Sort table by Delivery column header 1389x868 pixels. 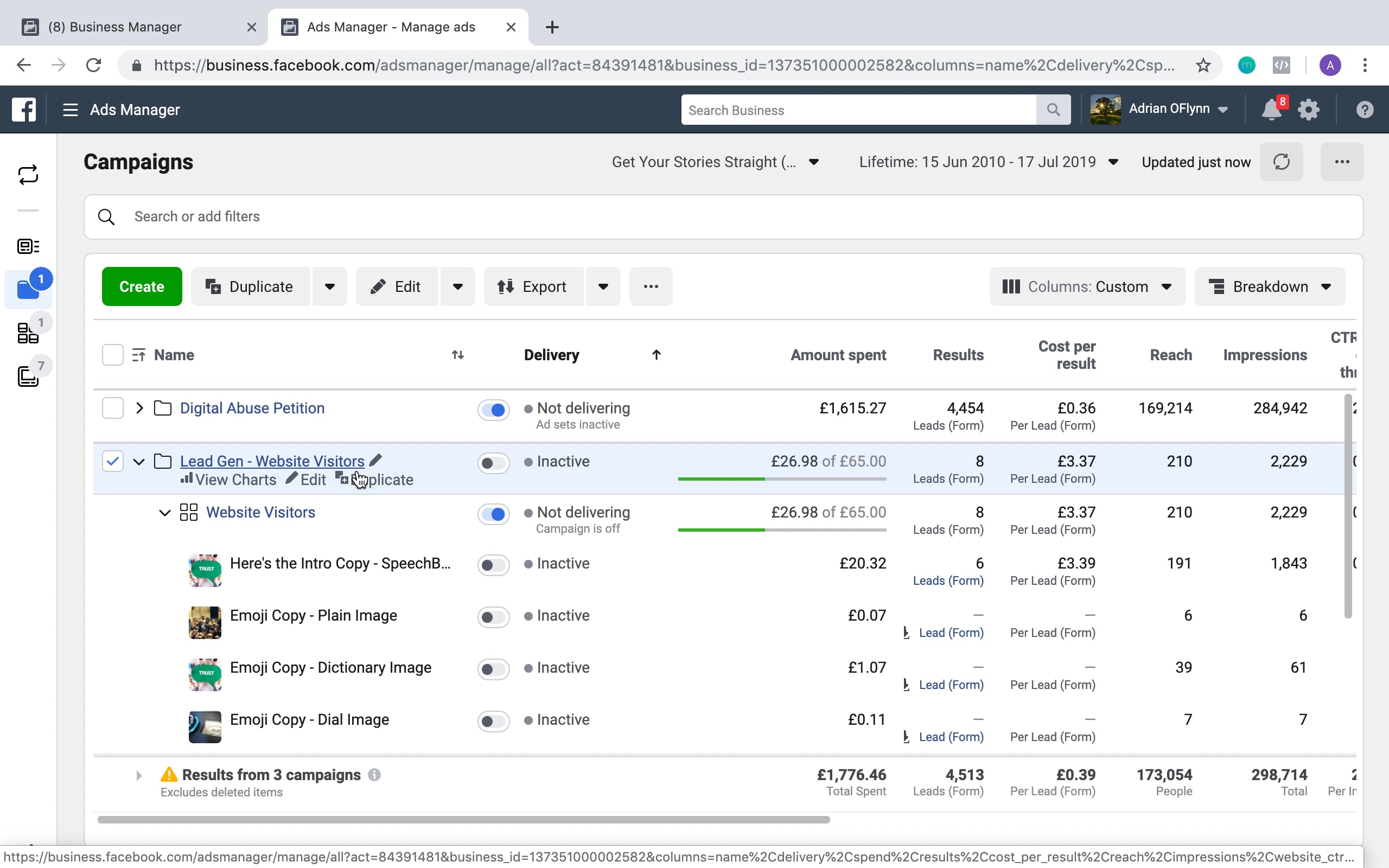pos(551,355)
